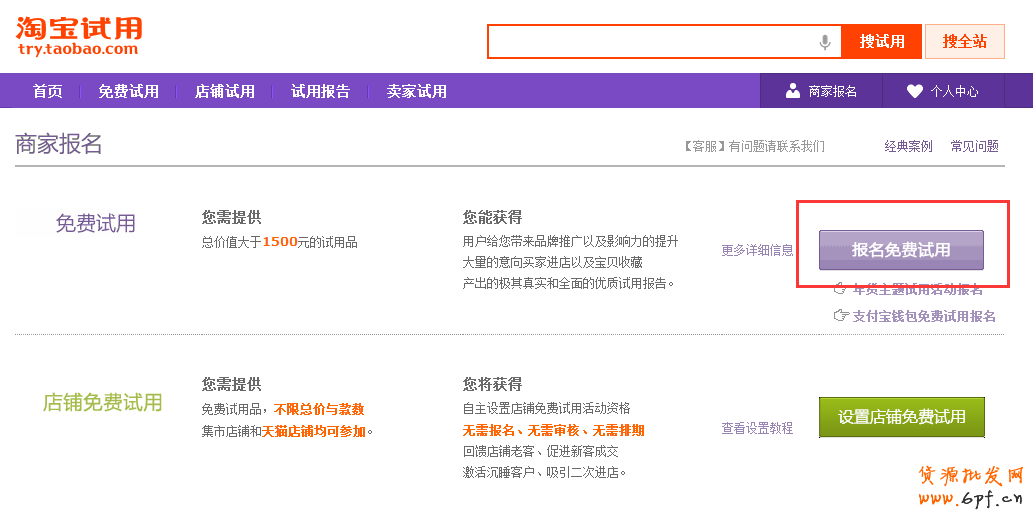Focus the search text field
The height and width of the screenshot is (520, 1033).
650,42
